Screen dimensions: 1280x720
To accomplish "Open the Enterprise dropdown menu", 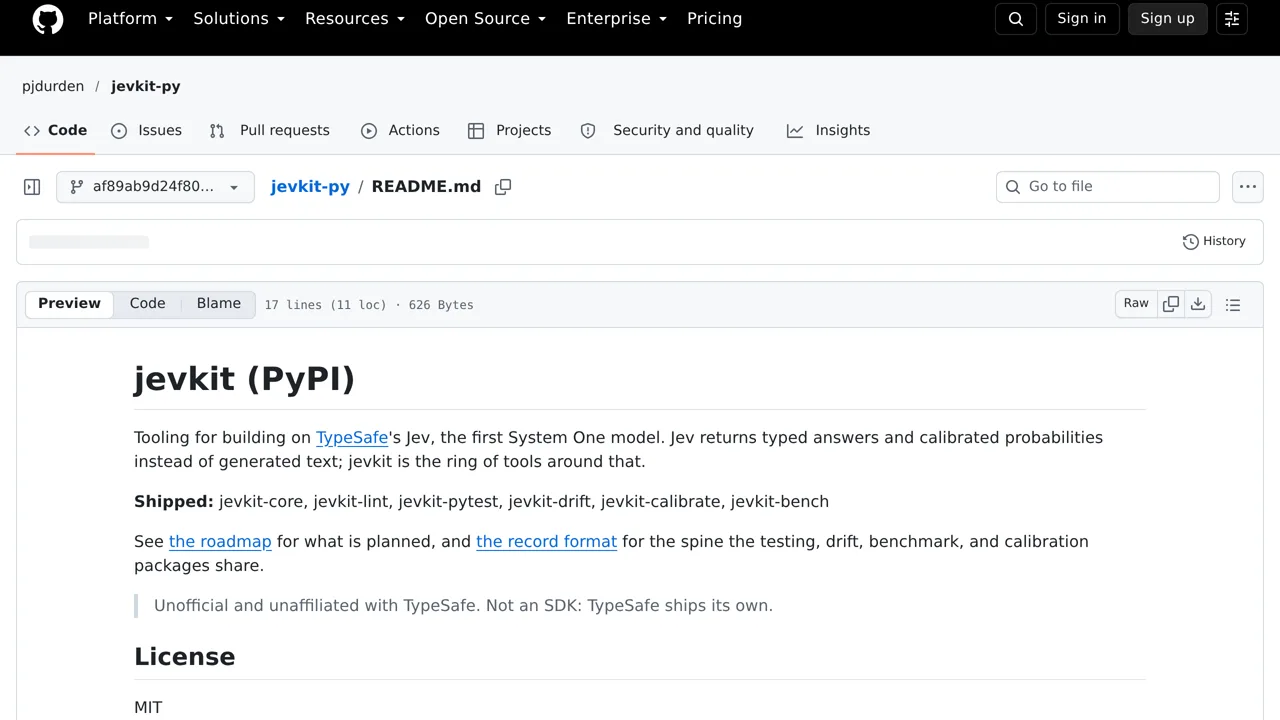I will (616, 19).
